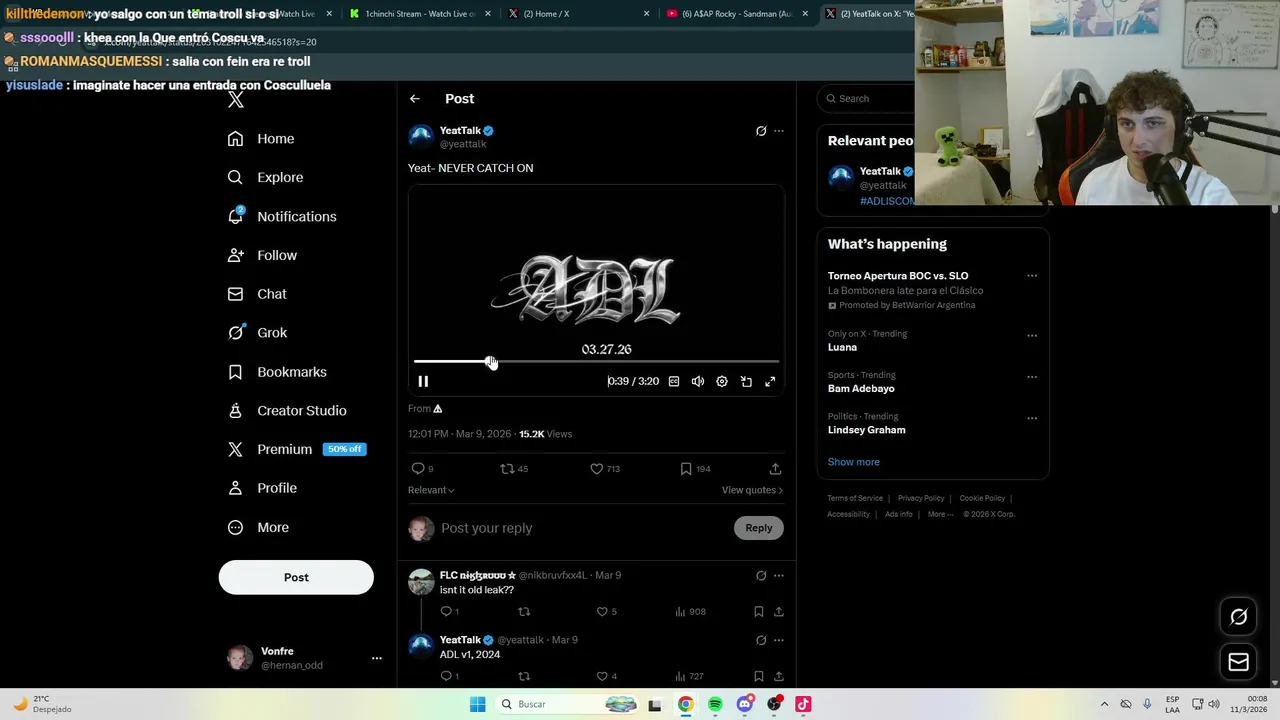The width and height of the screenshot is (1280, 720).
Task: Pause the video
Action: pyautogui.click(x=423, y=381)
